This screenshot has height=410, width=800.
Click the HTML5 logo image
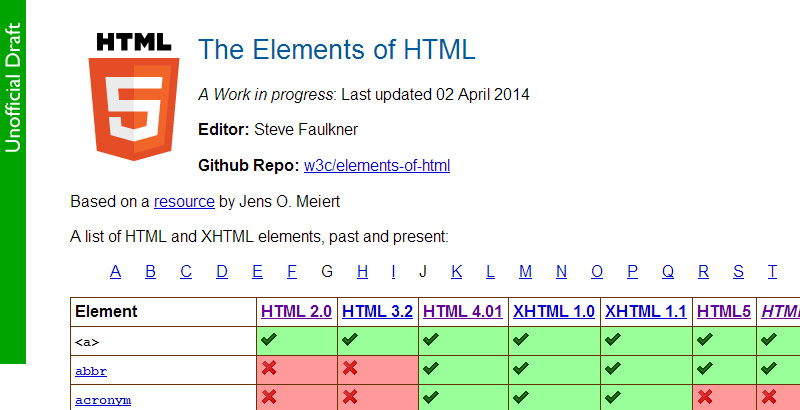[133, 96]
